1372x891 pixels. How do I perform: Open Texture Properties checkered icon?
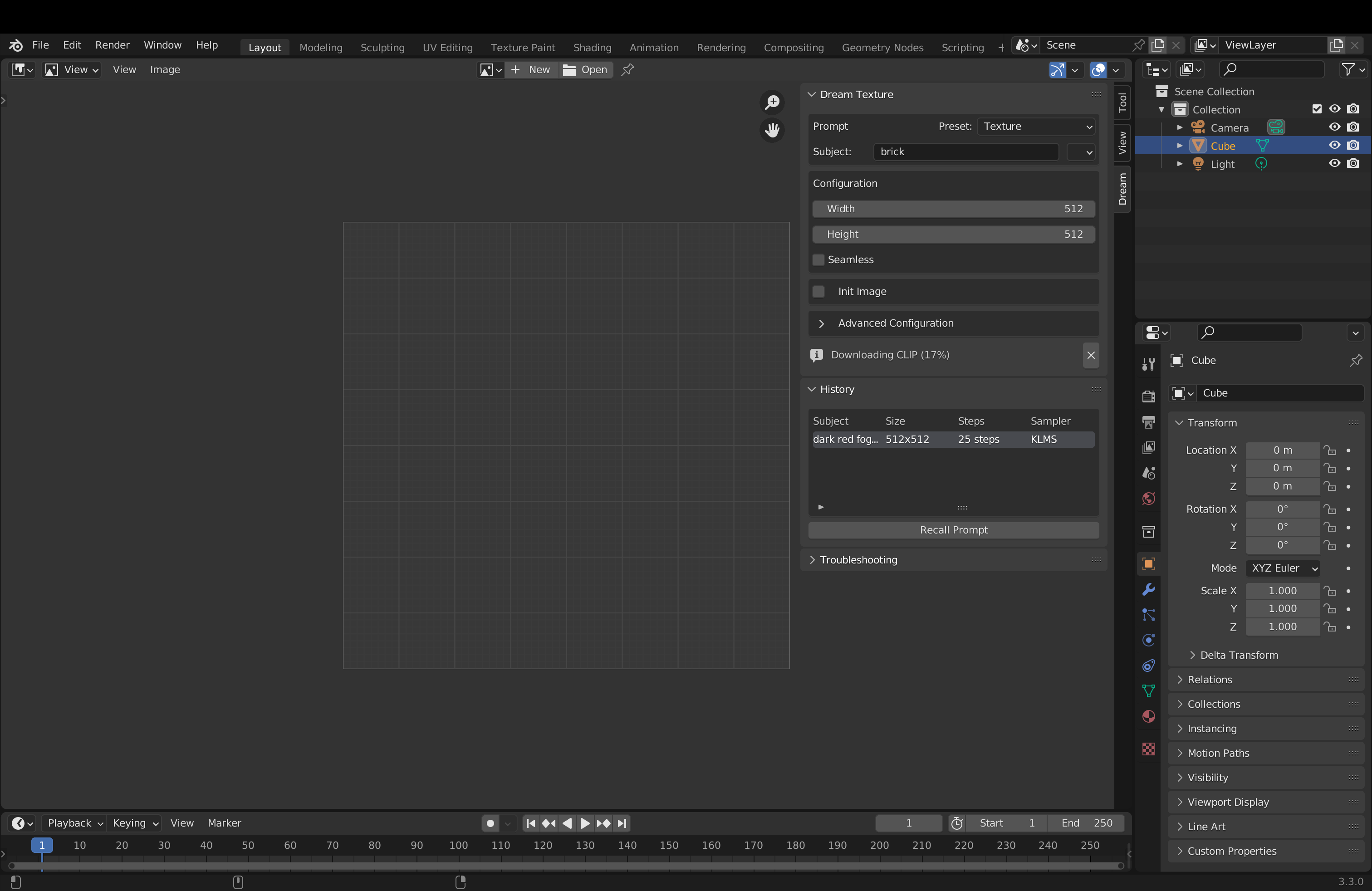coord(1148,749)
